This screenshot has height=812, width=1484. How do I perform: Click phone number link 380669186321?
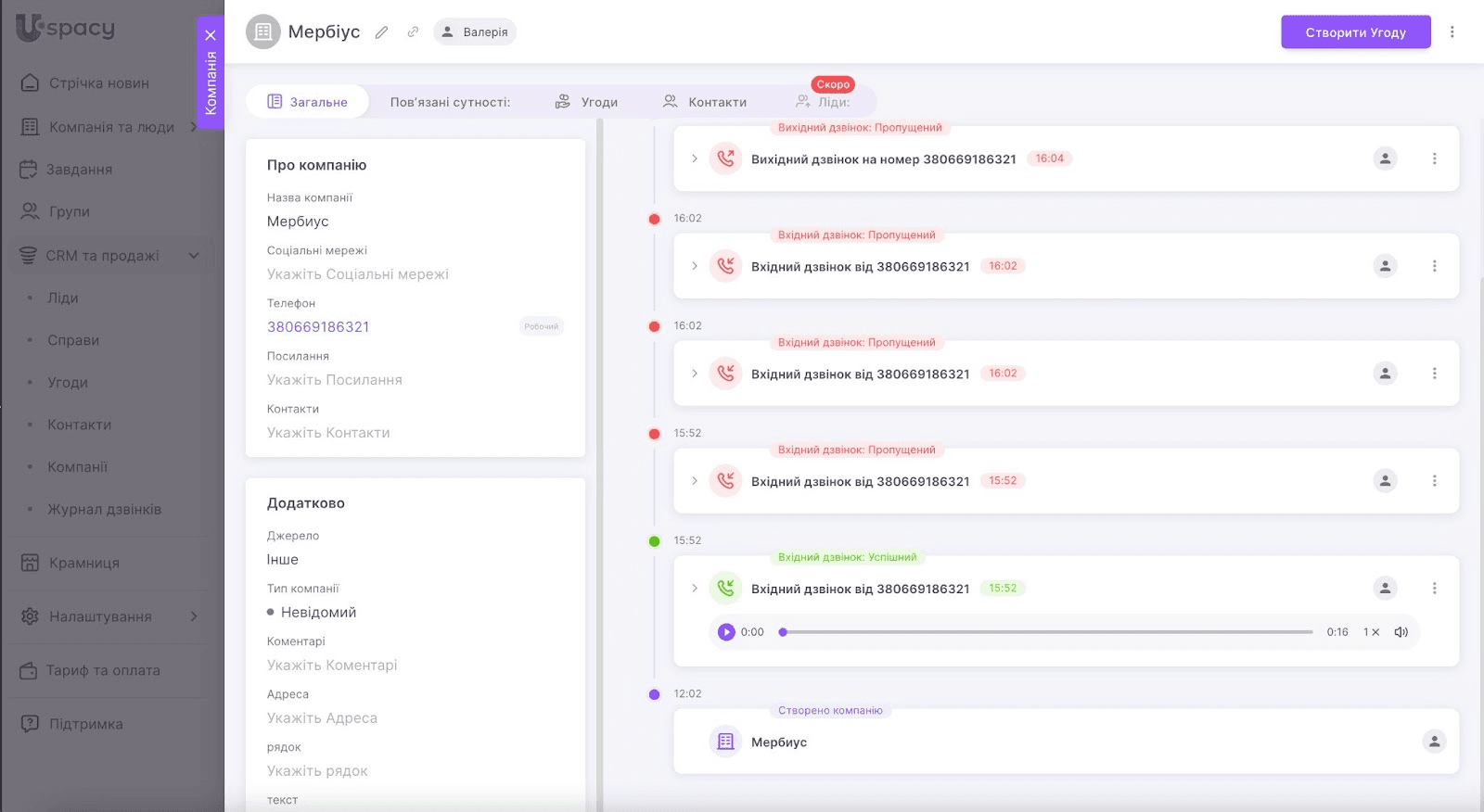pos(318,327)
